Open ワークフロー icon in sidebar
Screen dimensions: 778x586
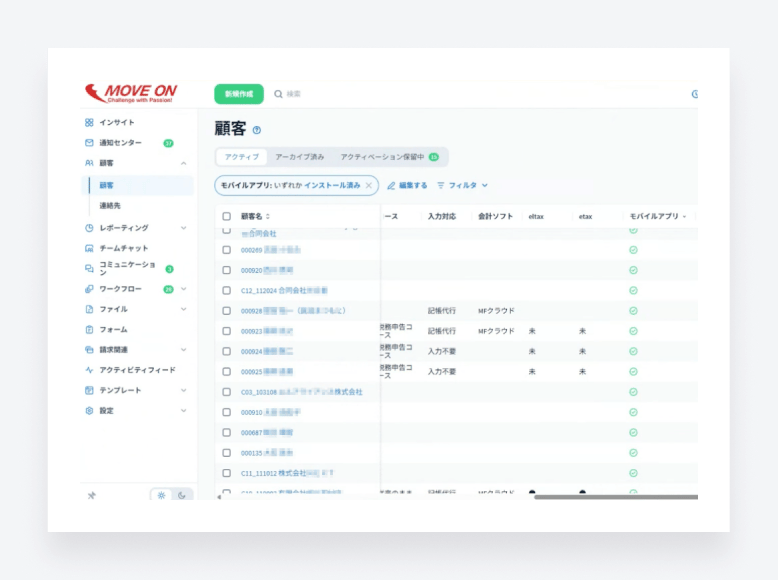click(x=89, y=289)
